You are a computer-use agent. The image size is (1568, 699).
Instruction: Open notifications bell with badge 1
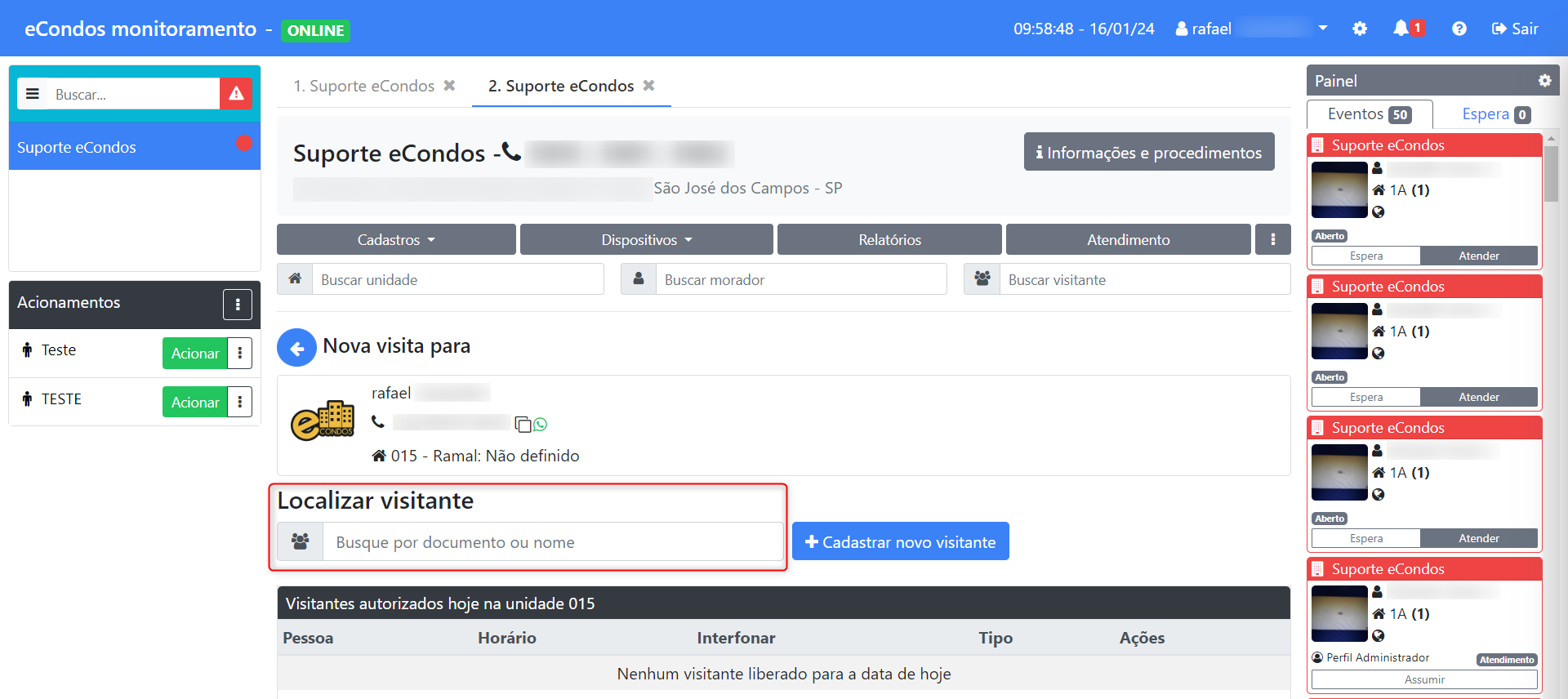1408,29
